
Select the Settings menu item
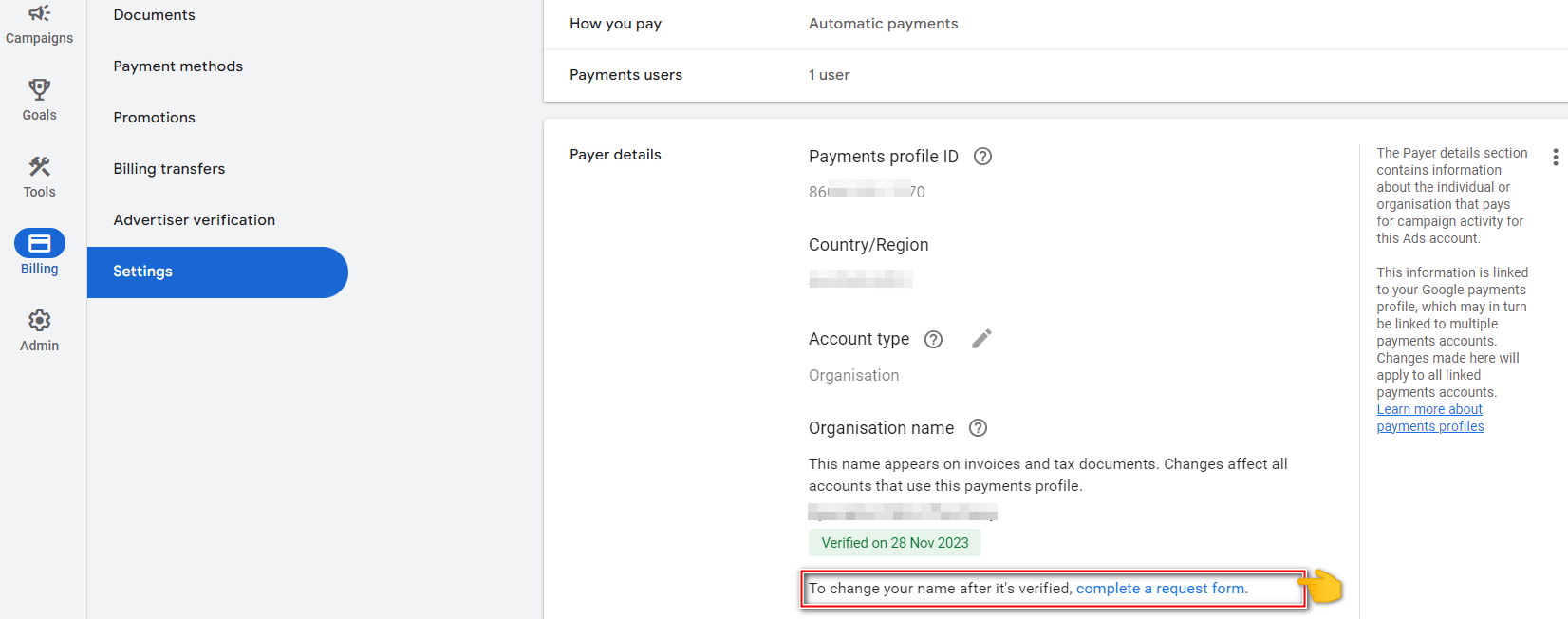click(217, 272)
